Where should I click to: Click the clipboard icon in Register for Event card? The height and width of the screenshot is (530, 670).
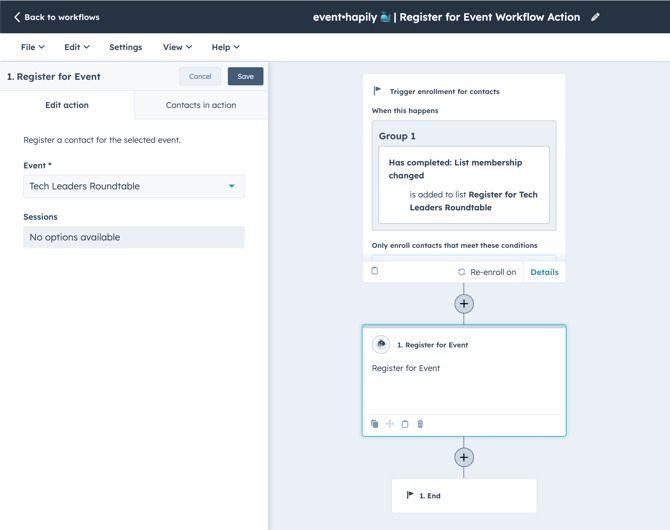pos(405,424)
